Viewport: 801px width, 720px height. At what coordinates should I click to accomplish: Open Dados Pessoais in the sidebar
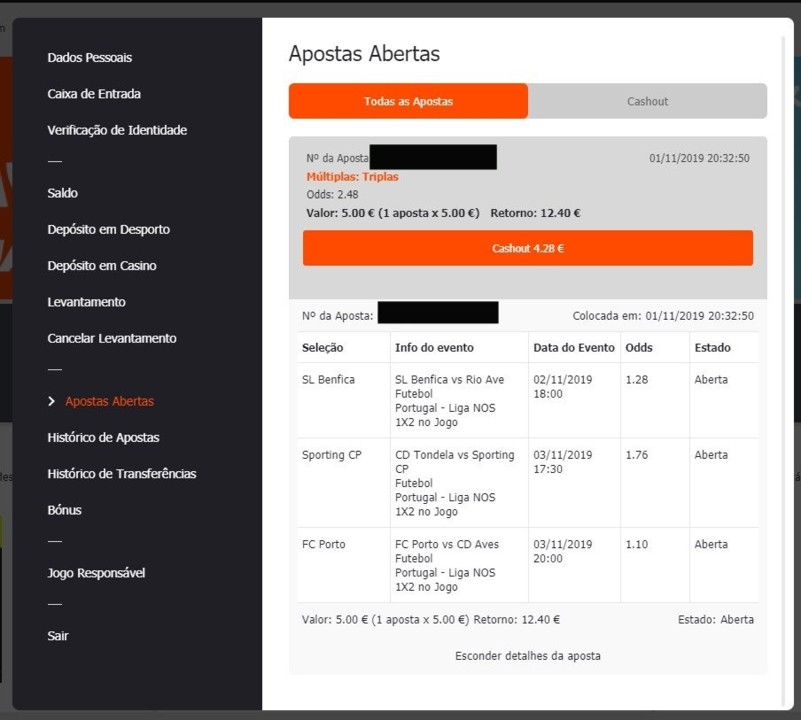89,58
